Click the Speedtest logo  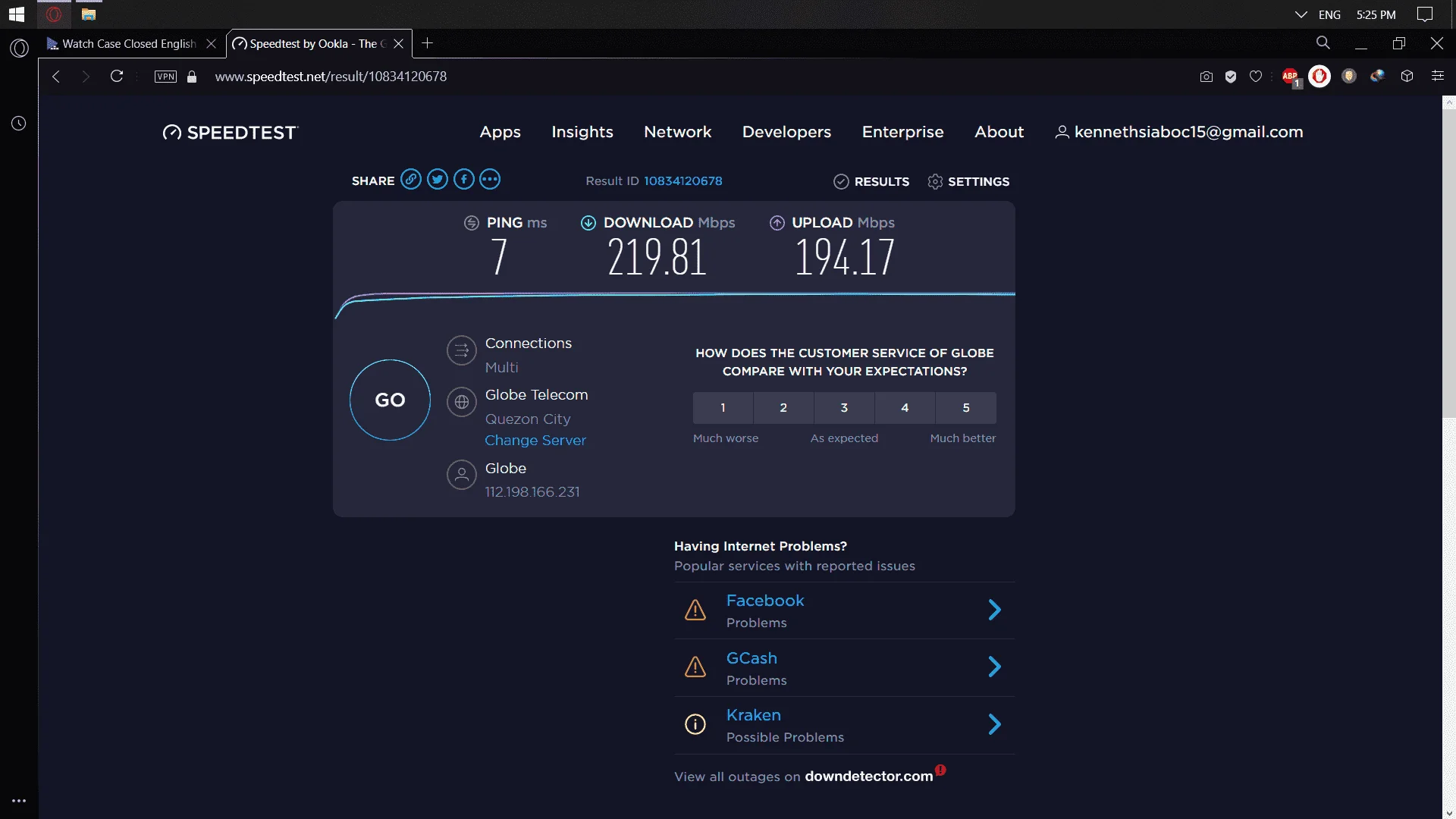(231, 133)
